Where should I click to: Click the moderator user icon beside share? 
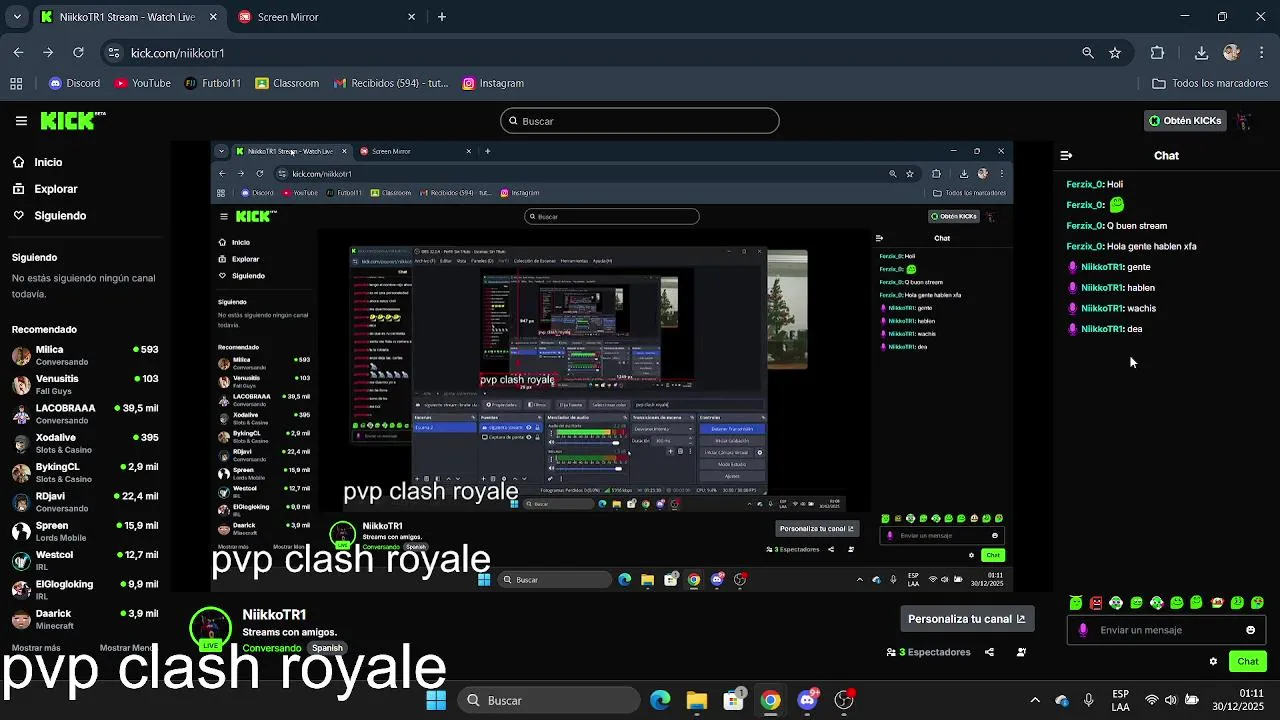[x=1021, y=652]
